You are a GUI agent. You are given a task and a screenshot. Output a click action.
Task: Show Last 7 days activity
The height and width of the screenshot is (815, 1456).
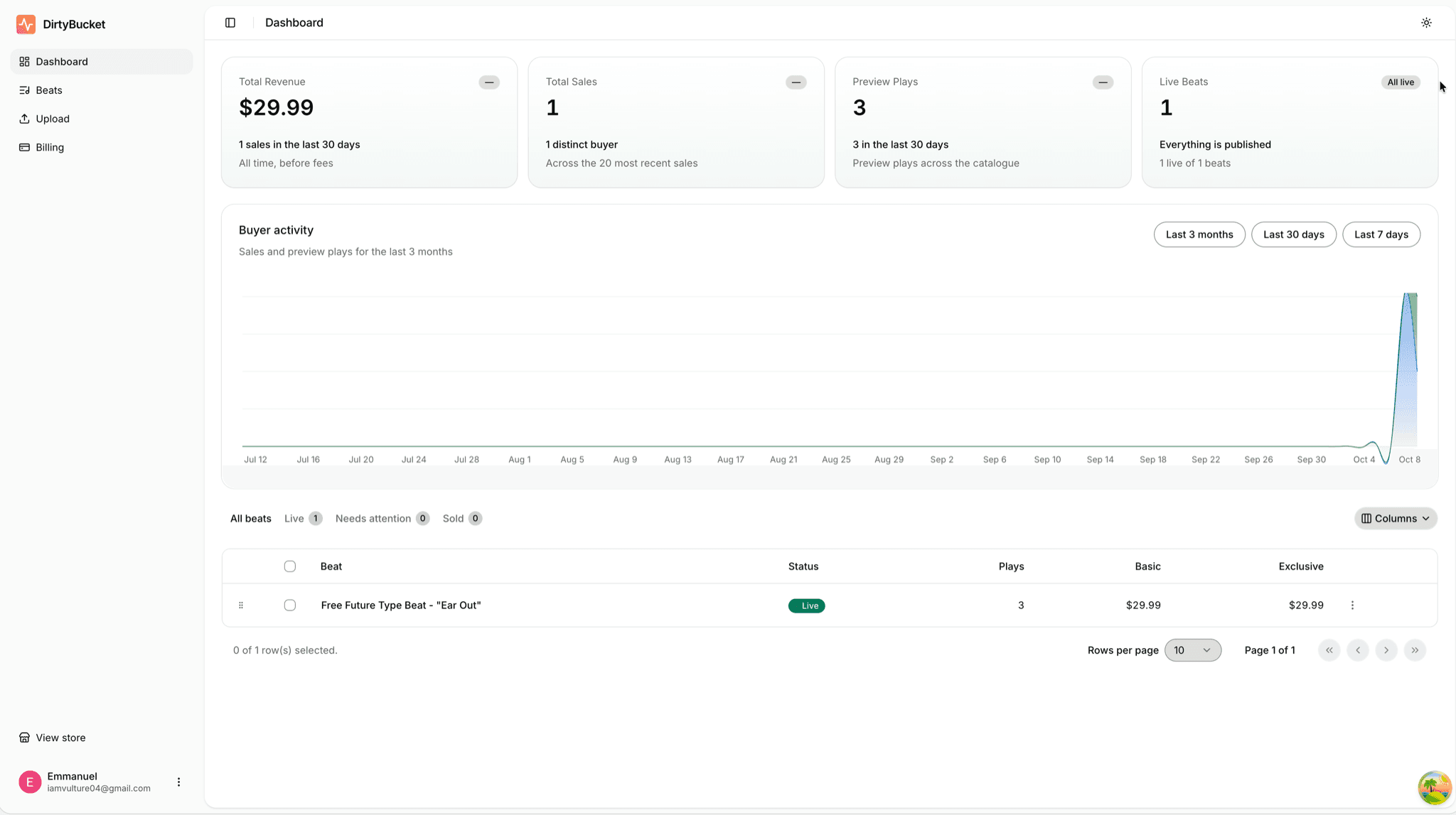tap(1381, 234)
